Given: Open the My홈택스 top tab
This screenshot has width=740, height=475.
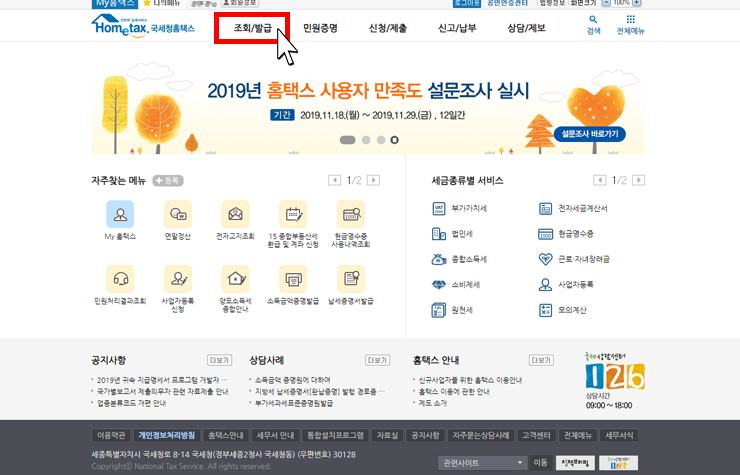Looking at the screenshot, I should [x=115, y=4].
